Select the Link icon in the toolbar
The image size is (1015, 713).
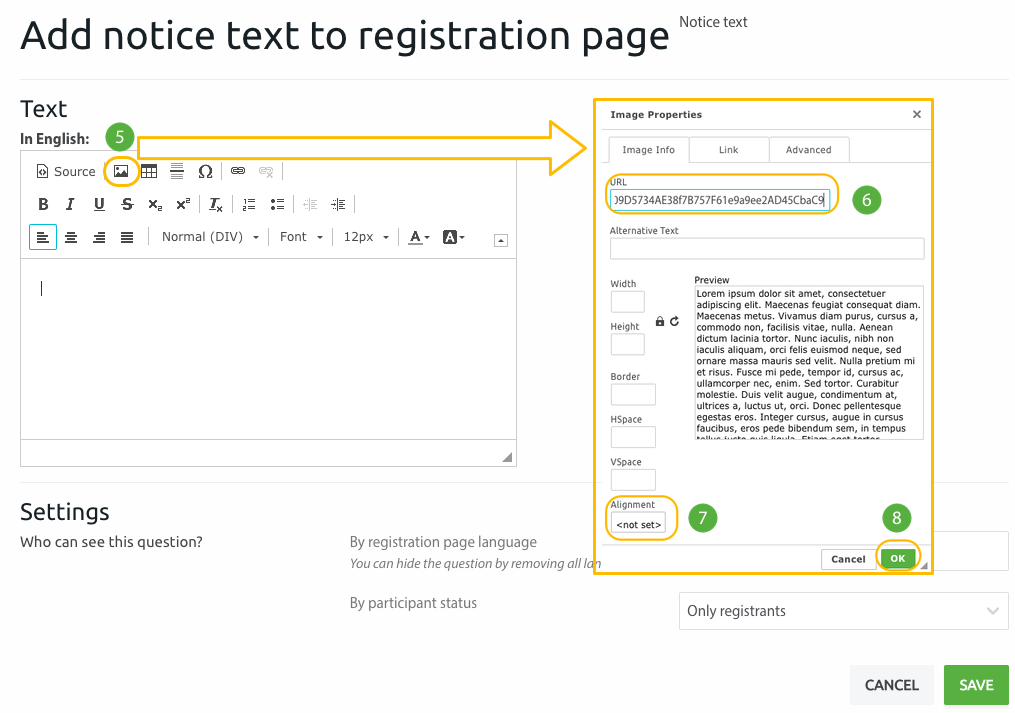click(x=238, y=171)
